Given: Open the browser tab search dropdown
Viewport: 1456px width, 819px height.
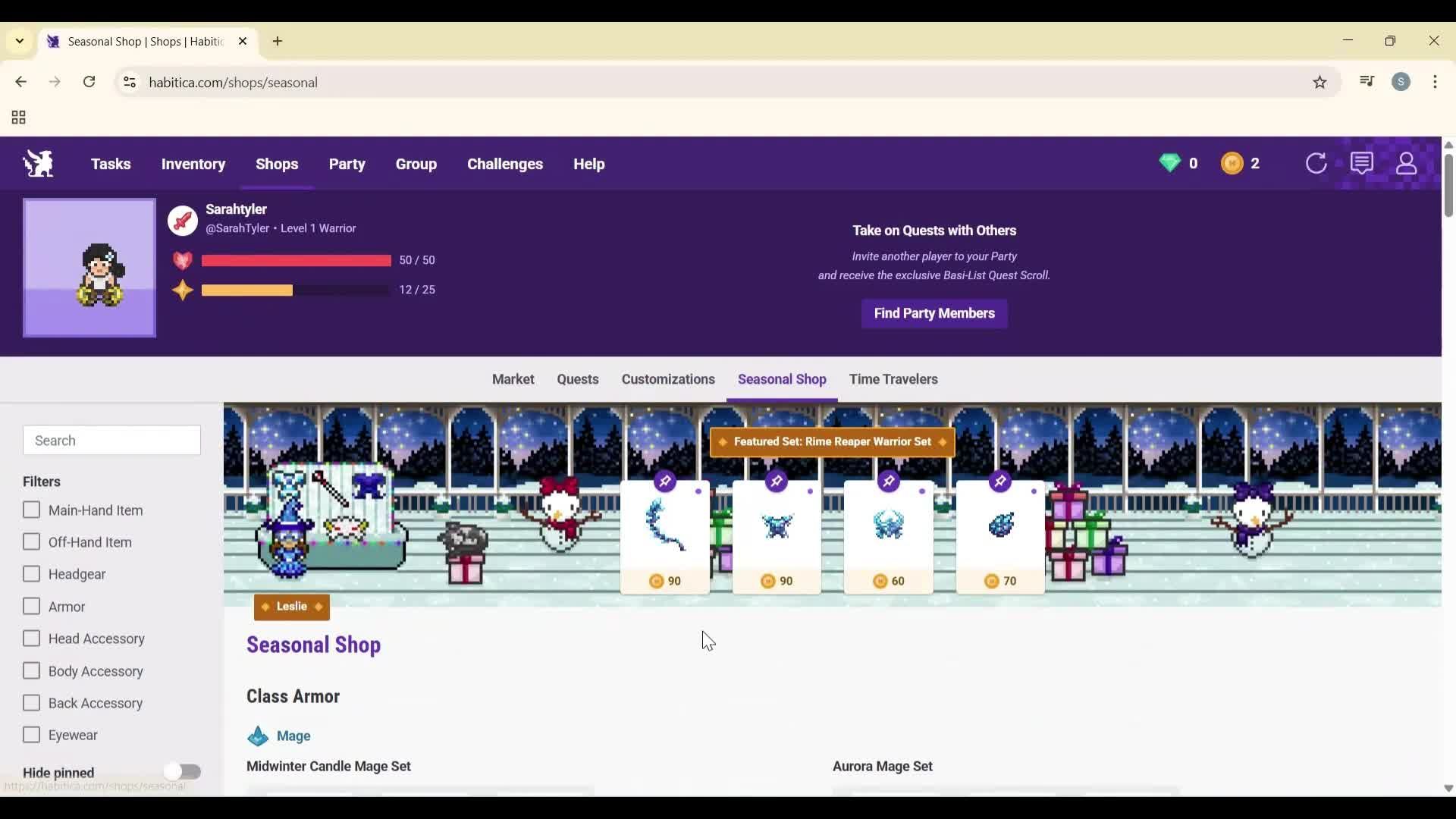Looking at the screenshot, I should point(19,41).
